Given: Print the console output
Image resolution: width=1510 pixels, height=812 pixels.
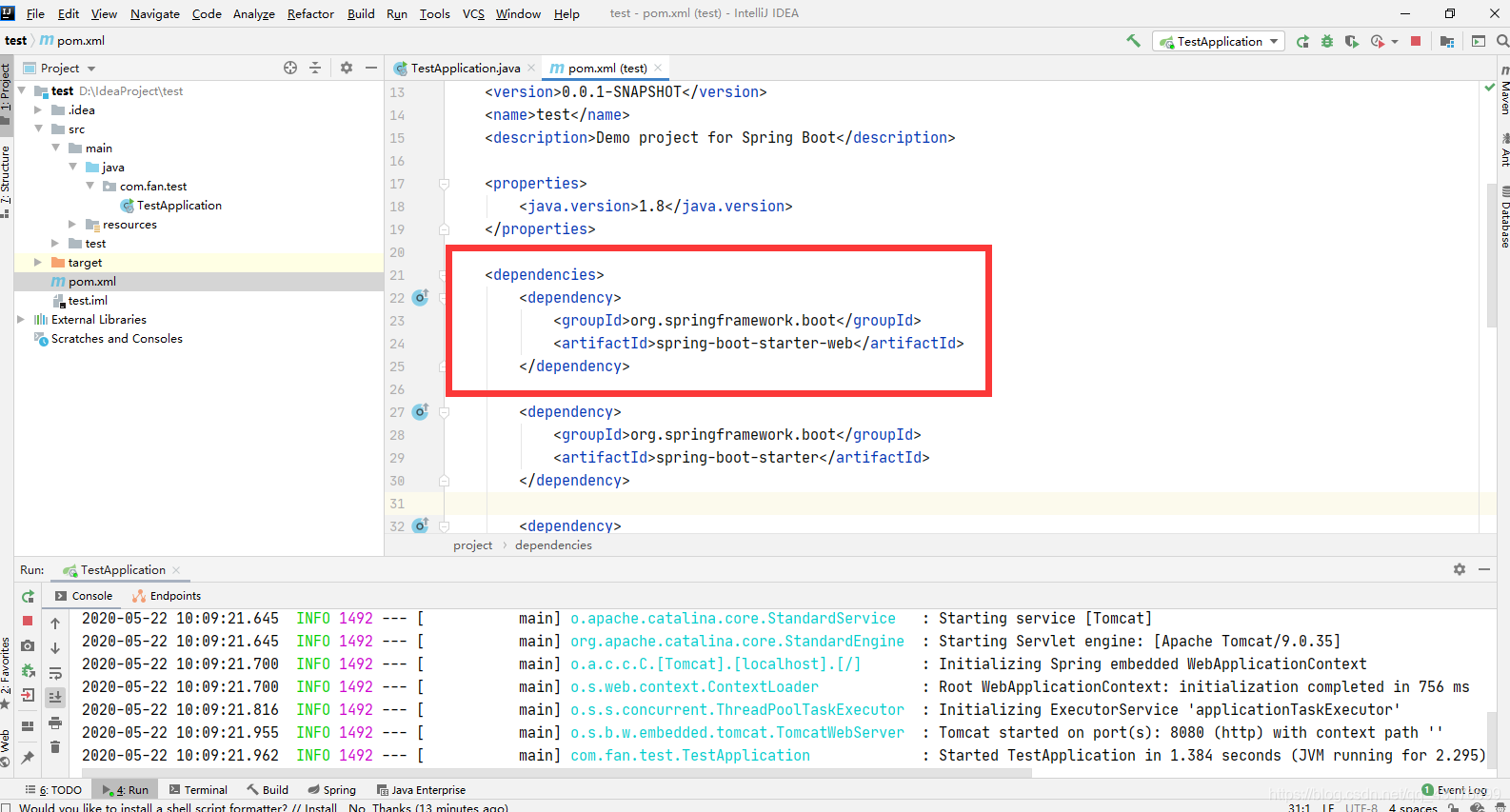Looking at the screenshot, I should click(x=55, y=723).
